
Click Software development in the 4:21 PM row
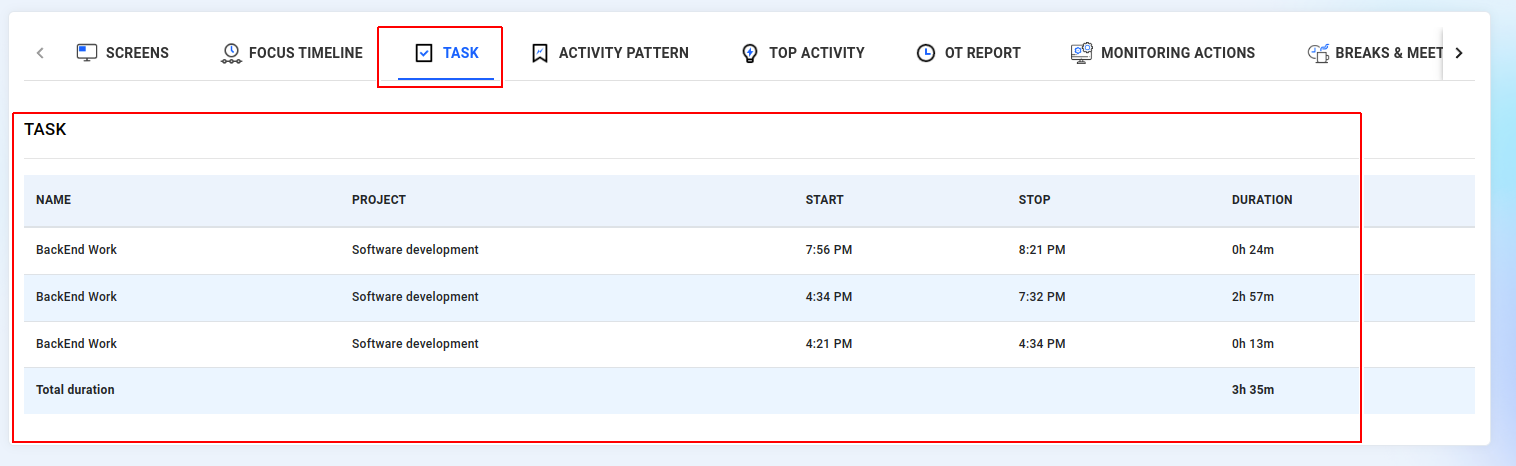coord(415,344)
